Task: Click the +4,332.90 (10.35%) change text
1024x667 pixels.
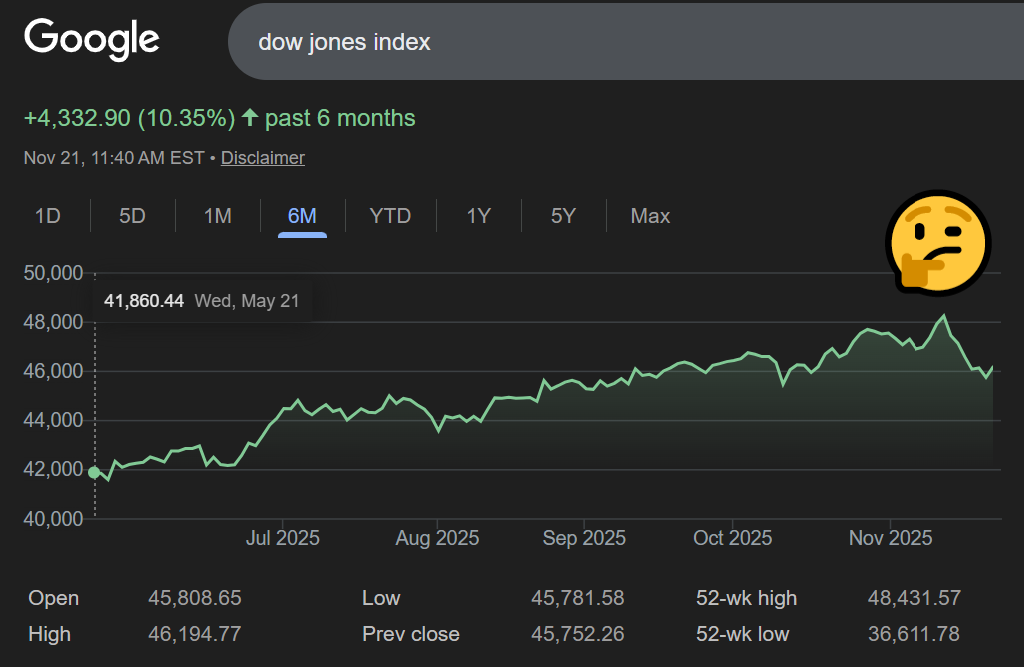Action: click(129, 118)
